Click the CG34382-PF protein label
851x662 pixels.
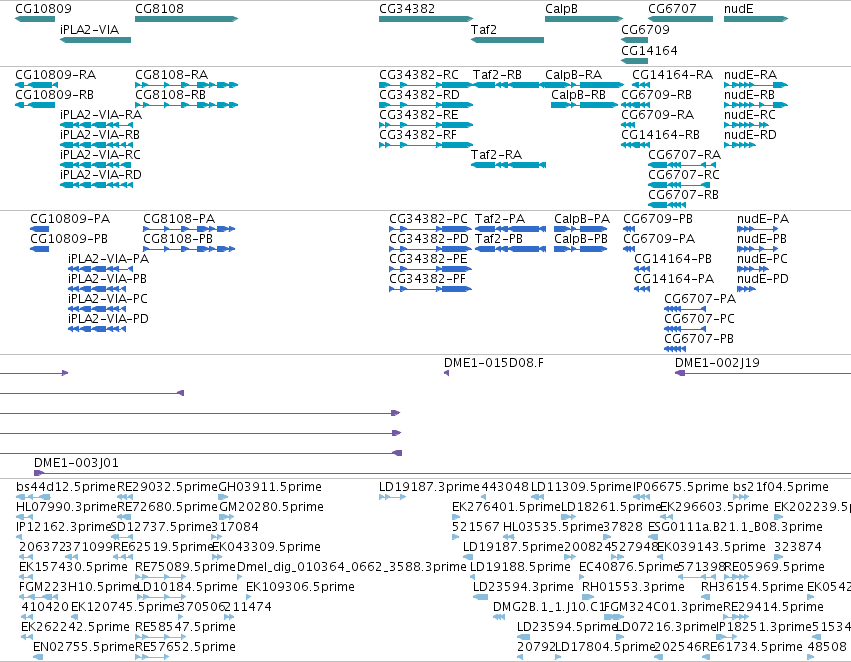[428, 279]
